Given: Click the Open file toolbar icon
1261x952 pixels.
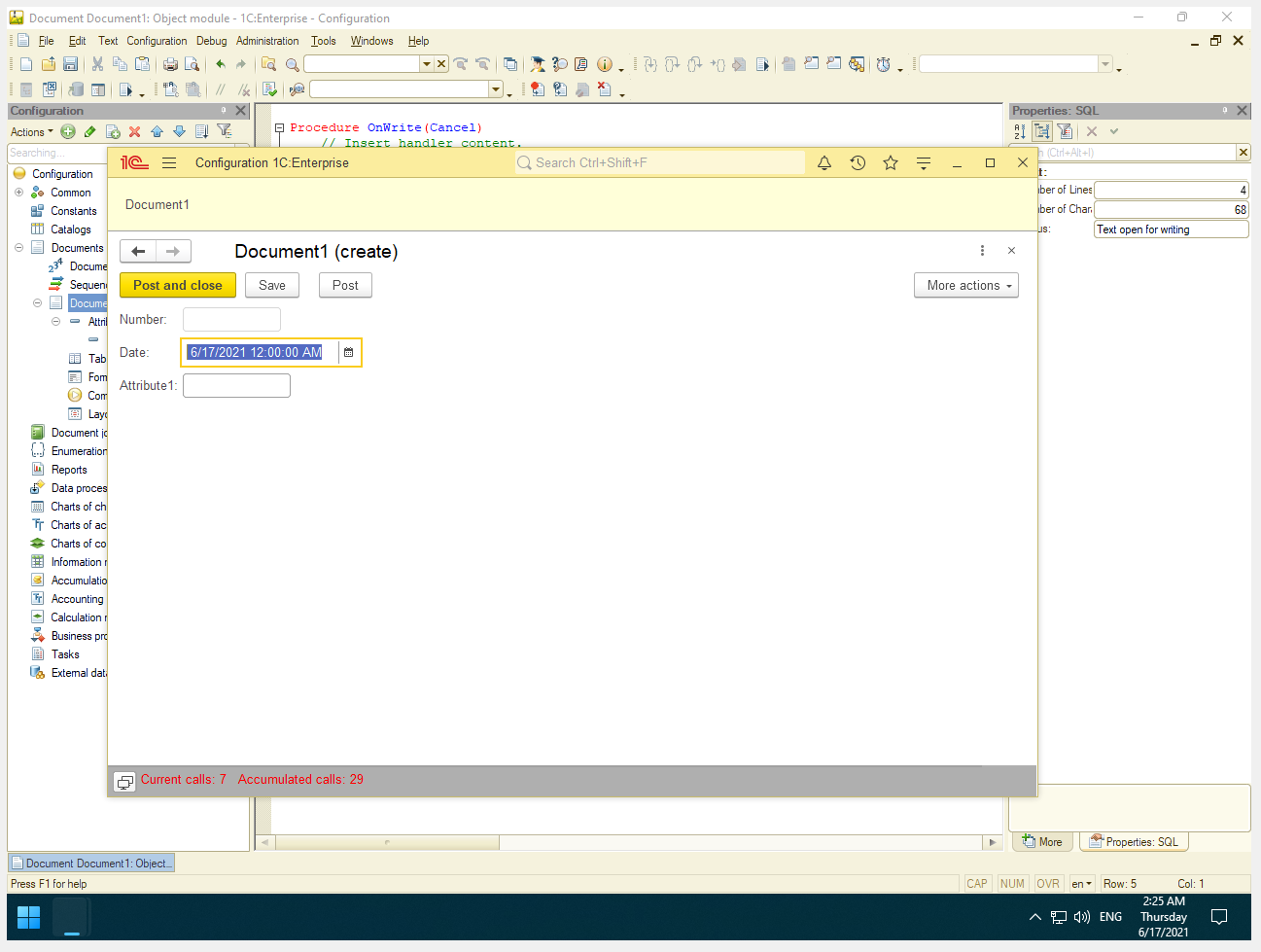Looking at the screenshot, I should 48,64.
